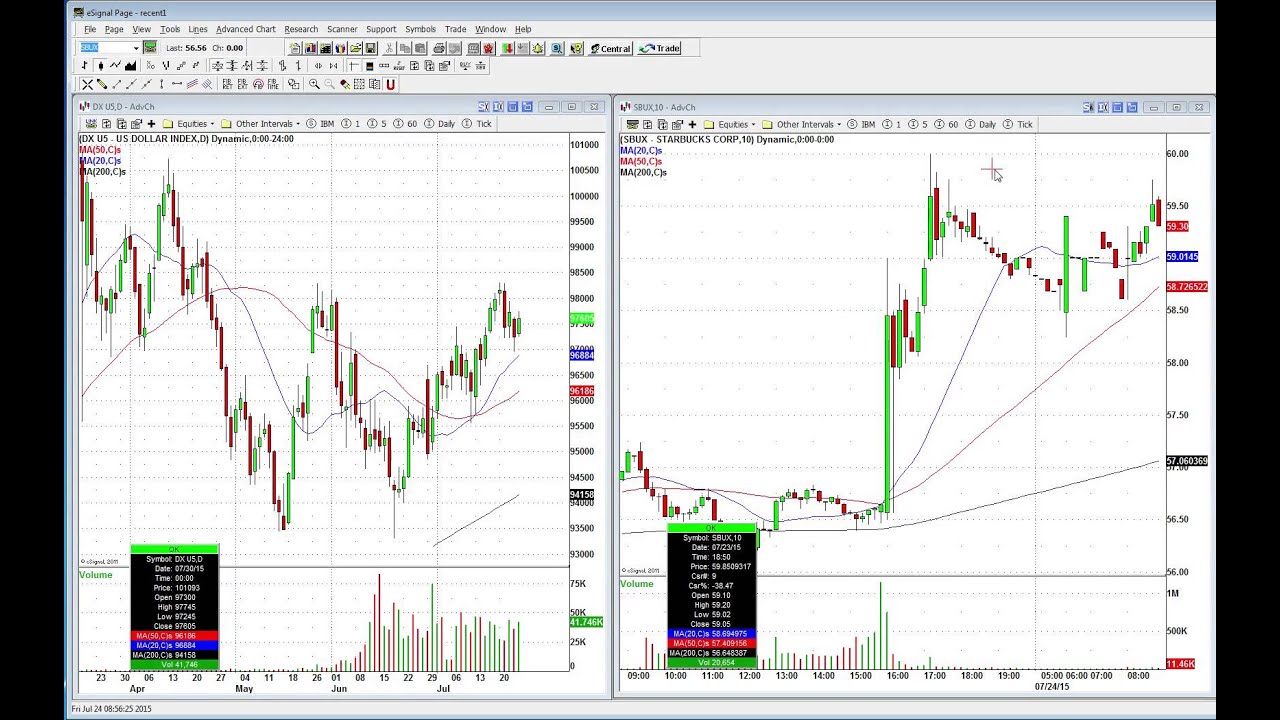This screenshot has height=720, width=1280.
Task: Click MA(200,C)s label in SBUX chart
Action: (x=643, y=172)
